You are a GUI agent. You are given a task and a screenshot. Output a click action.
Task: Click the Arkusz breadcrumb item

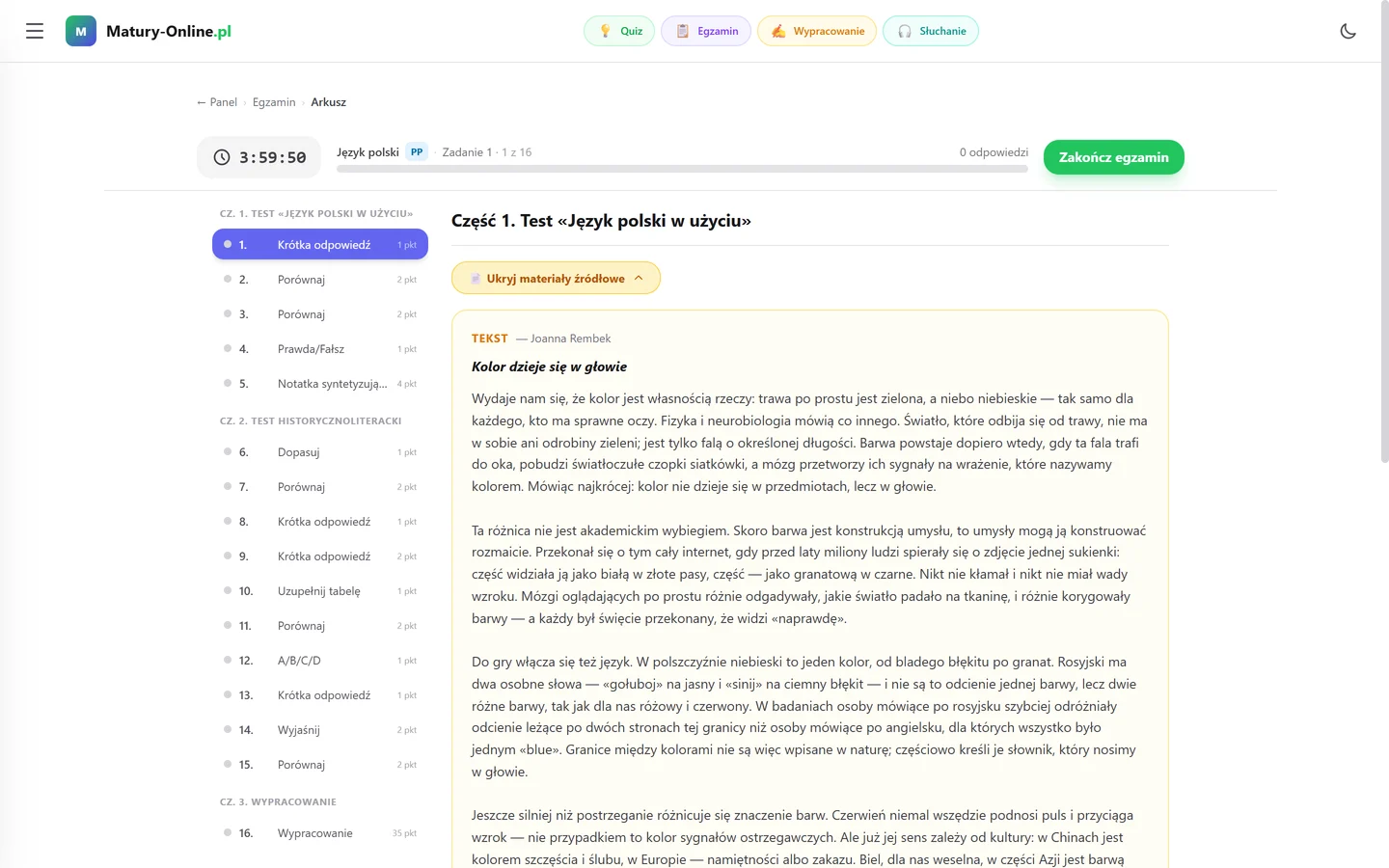tap(328, 102)
